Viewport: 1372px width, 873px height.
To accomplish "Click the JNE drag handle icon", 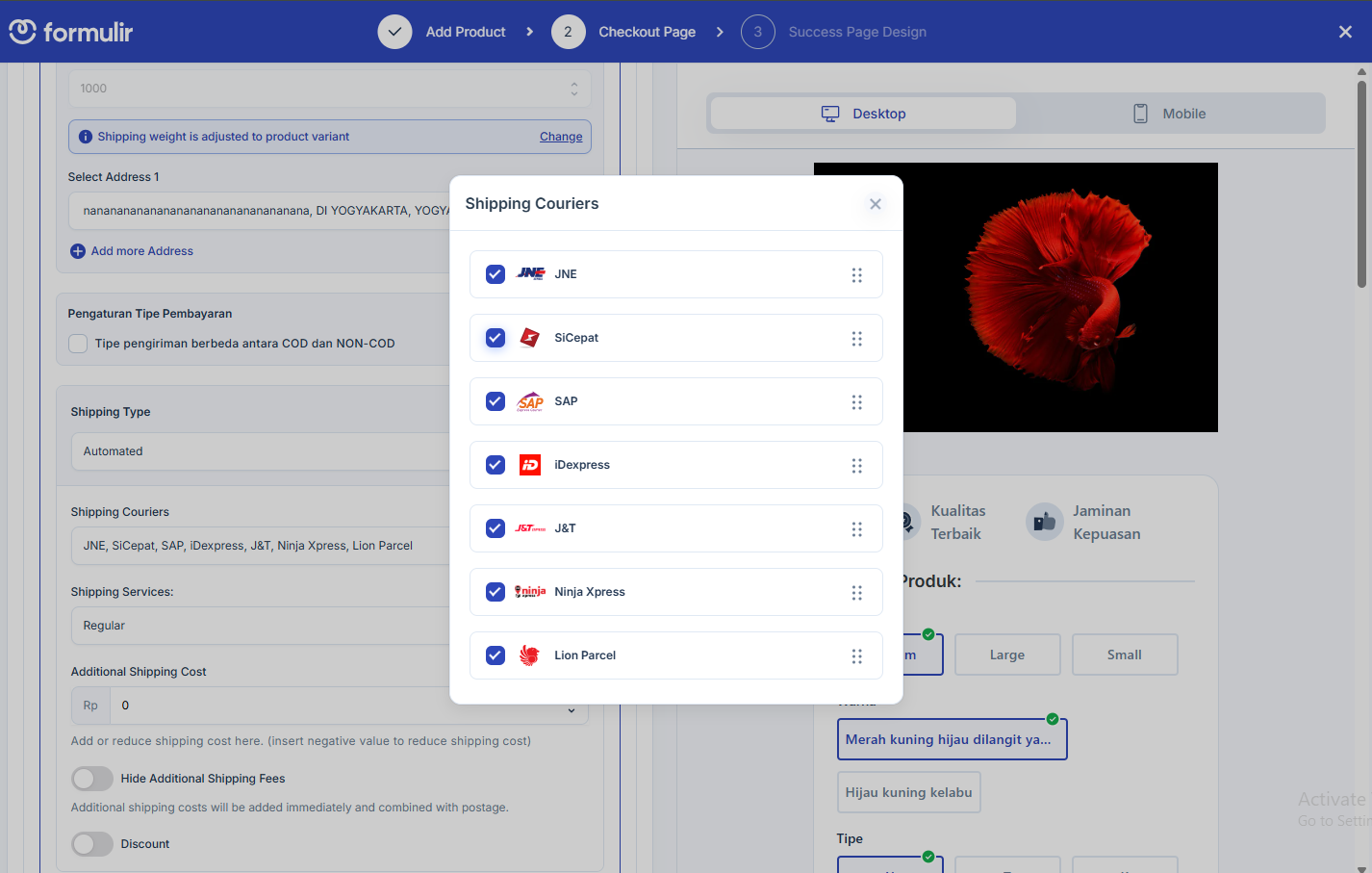I will click(x=856, y=275).
